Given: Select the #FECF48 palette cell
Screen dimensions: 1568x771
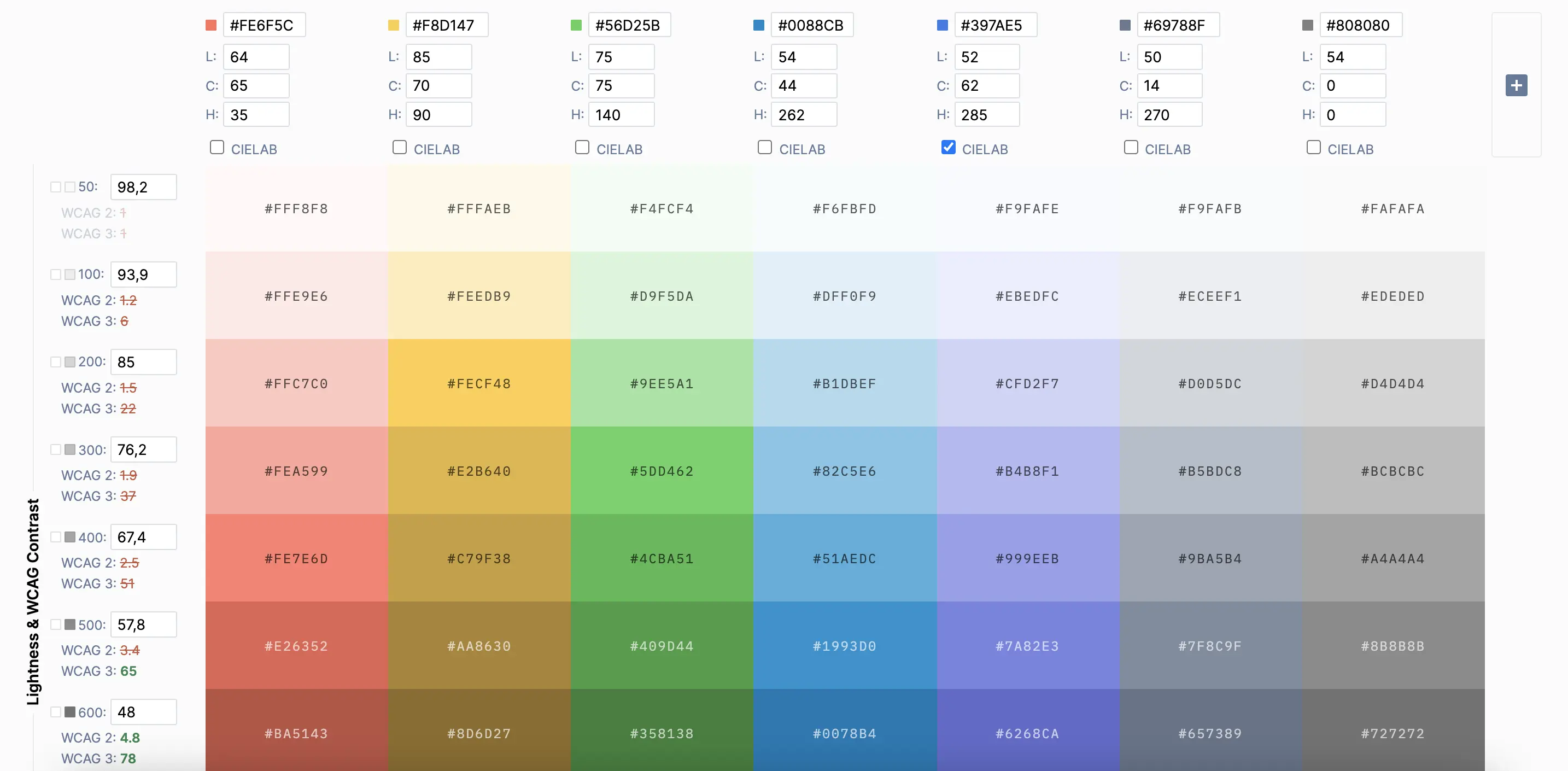Looking at the screenshot, I should click(479, 383).
